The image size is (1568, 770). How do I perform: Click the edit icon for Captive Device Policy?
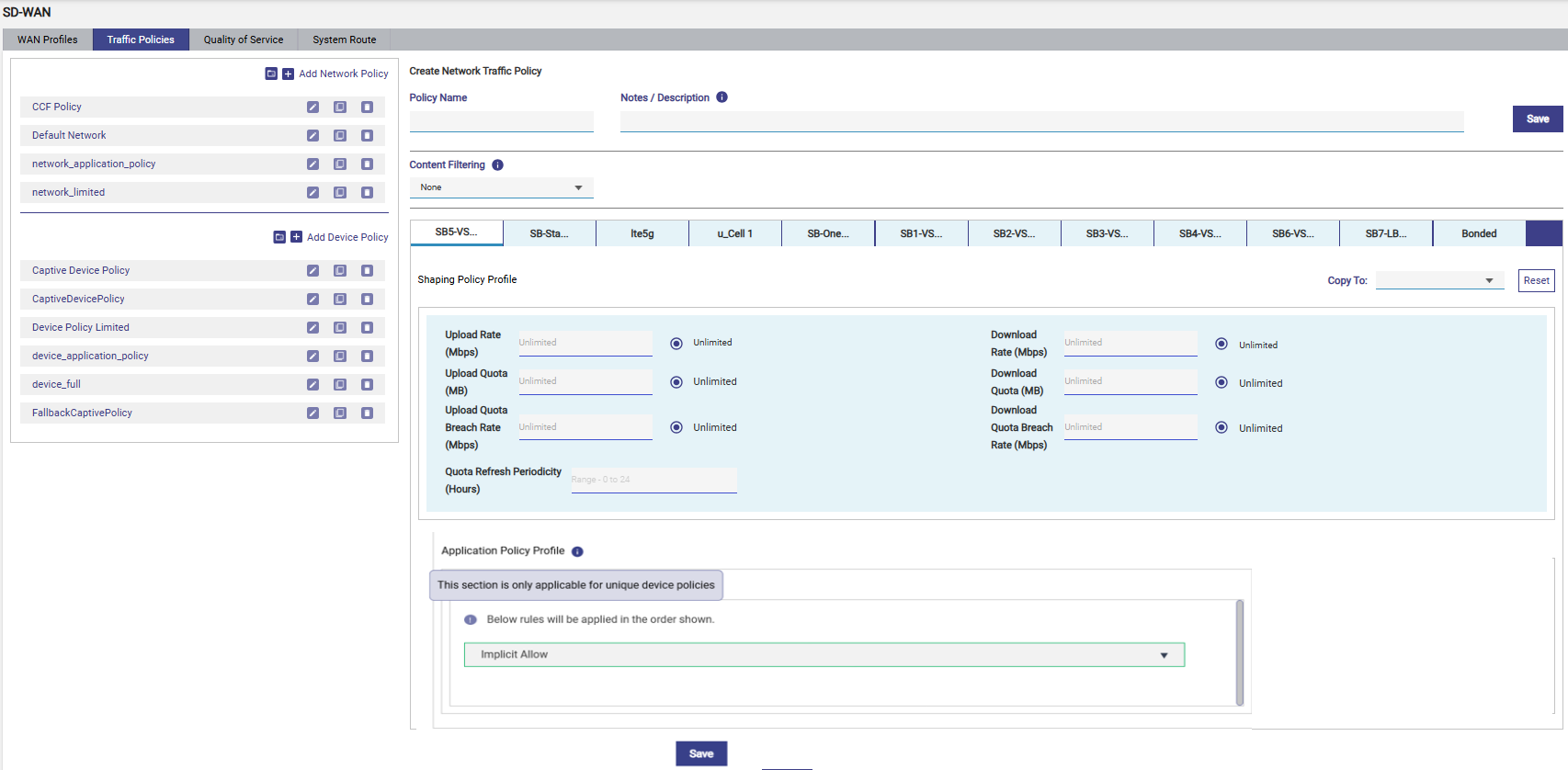312,271
